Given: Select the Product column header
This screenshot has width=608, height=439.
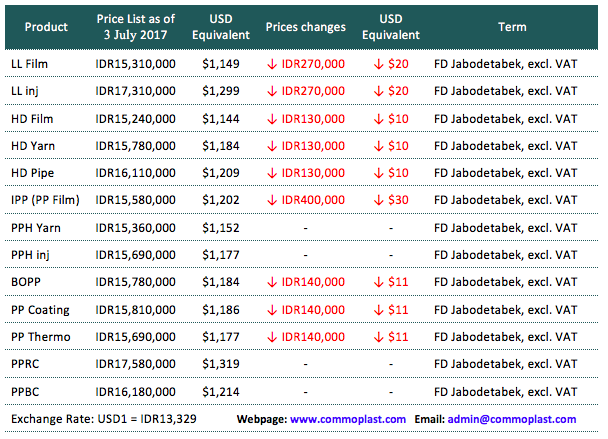Looking at the screenshot, I should (x=46, y=27).
